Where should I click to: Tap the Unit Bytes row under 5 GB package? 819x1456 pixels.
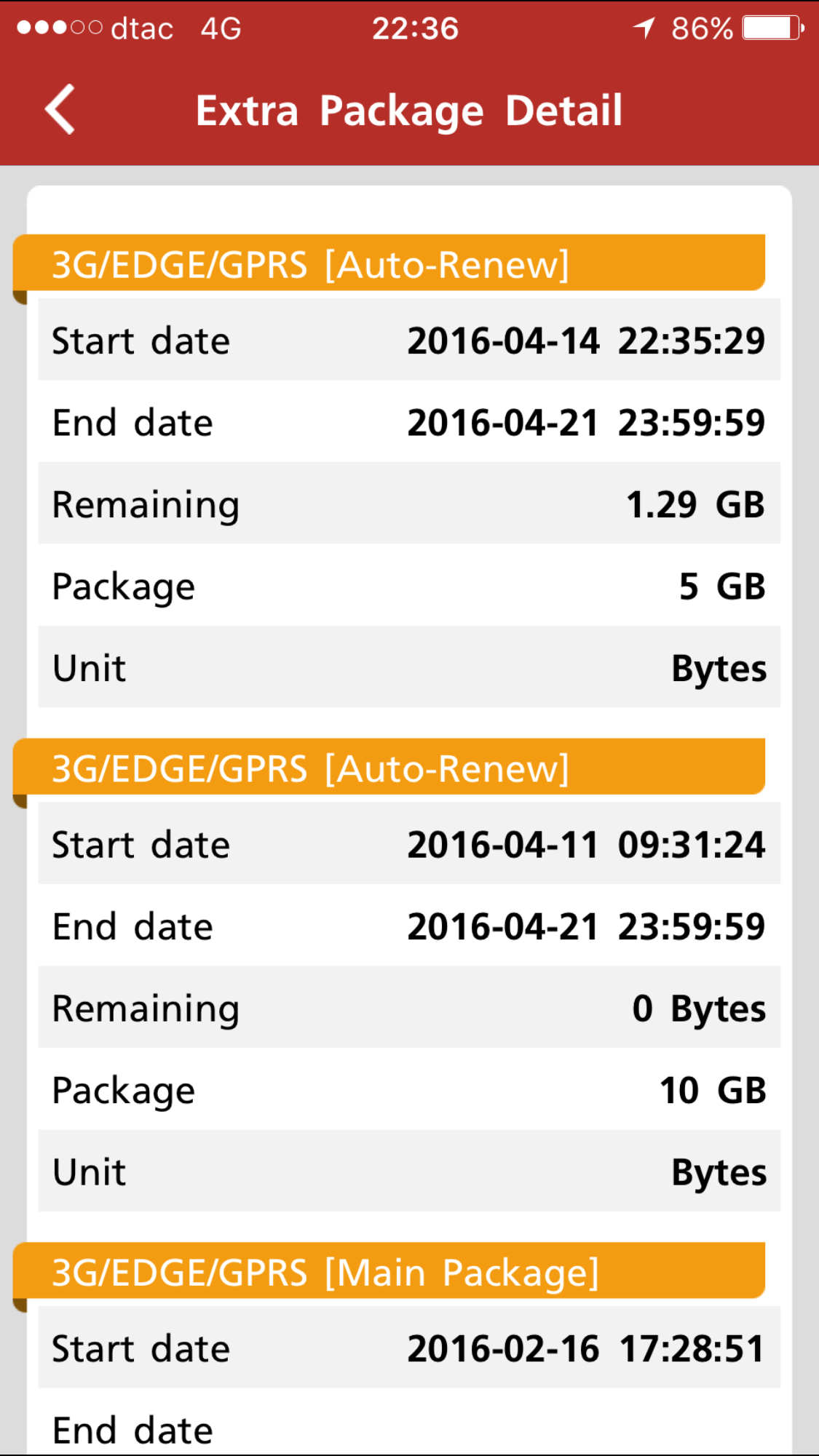(409, 667)
